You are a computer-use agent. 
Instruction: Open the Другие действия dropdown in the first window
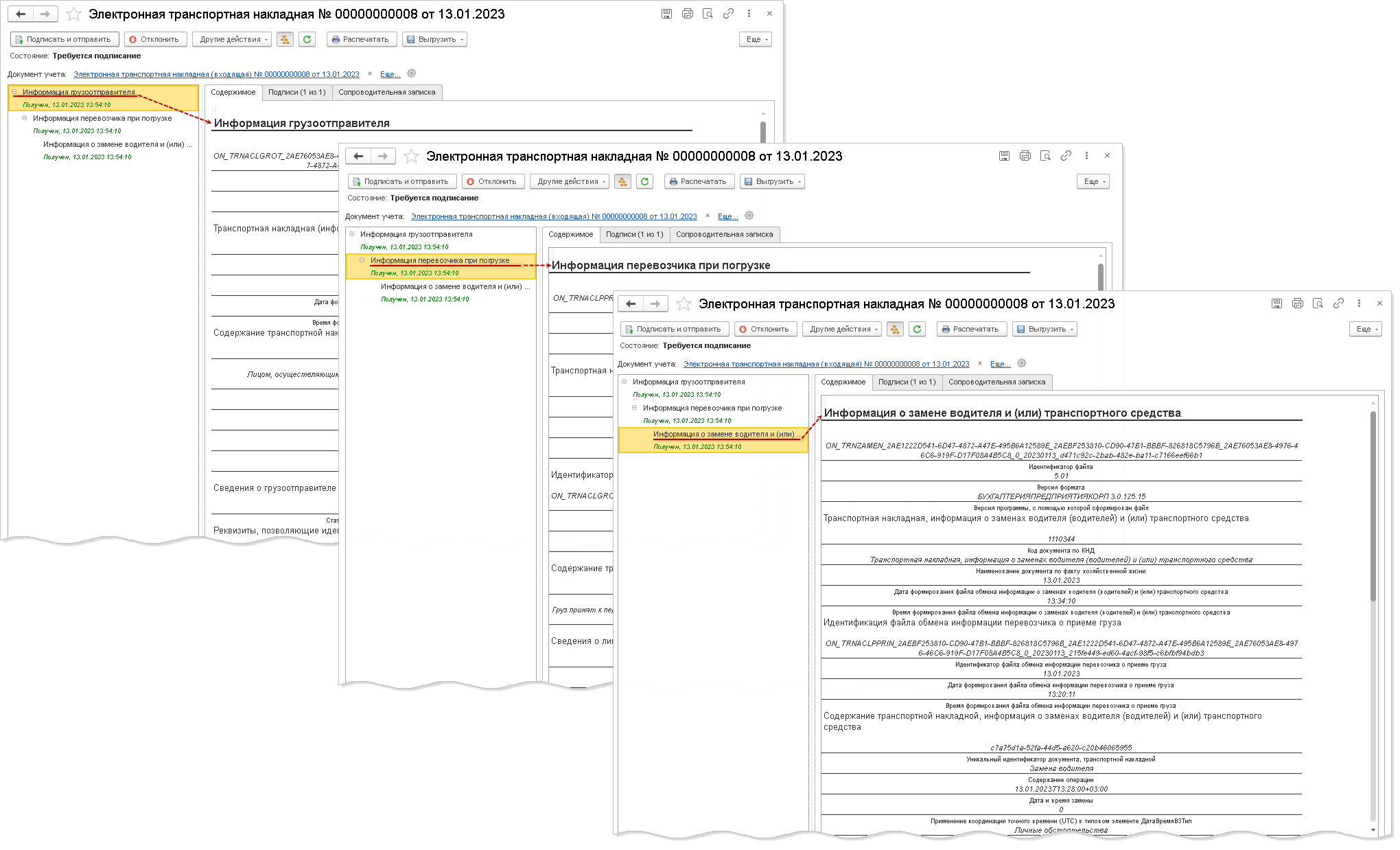pyautogui.click(x=232, y=40)
